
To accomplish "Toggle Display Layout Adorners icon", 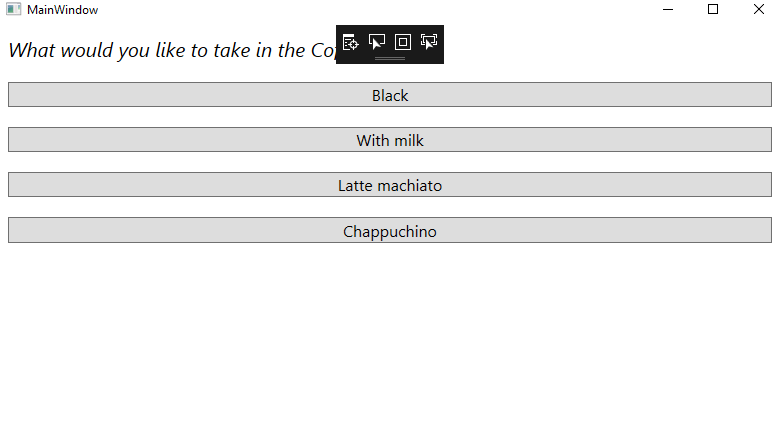I will (402, 42).
